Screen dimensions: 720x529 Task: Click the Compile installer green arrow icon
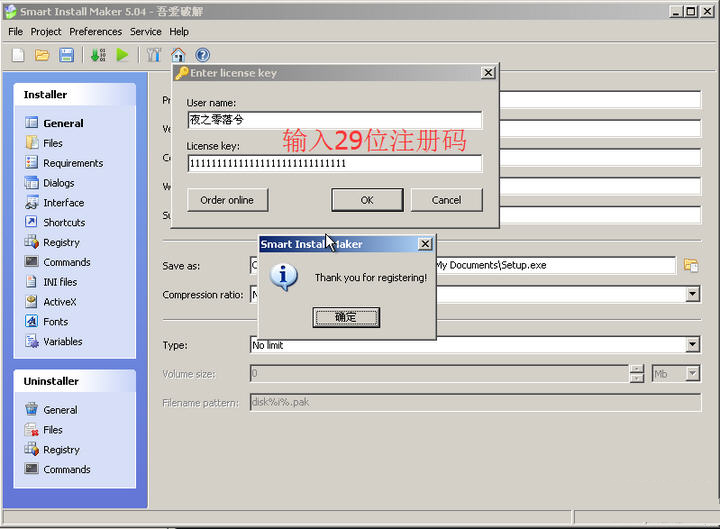click(x=98, y=55)
